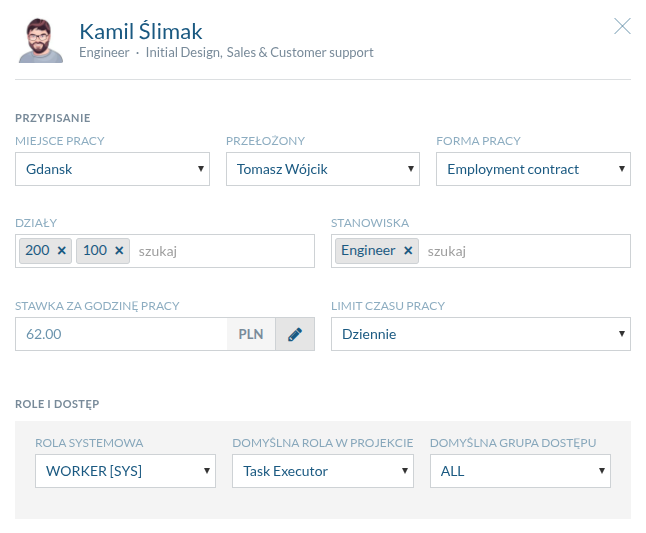Click the name Kamil Ślimak heading

[141, 32]
